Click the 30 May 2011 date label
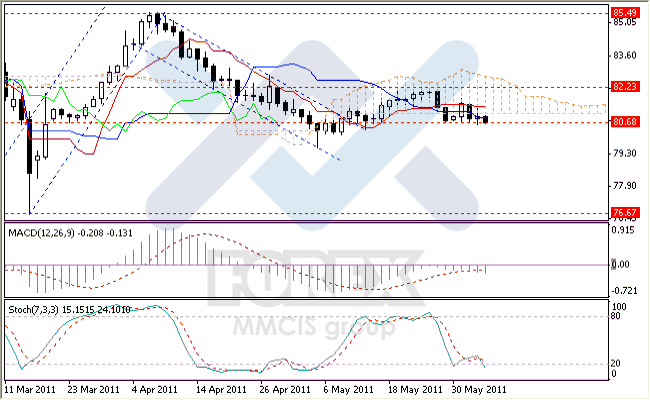 pos(479,390)
